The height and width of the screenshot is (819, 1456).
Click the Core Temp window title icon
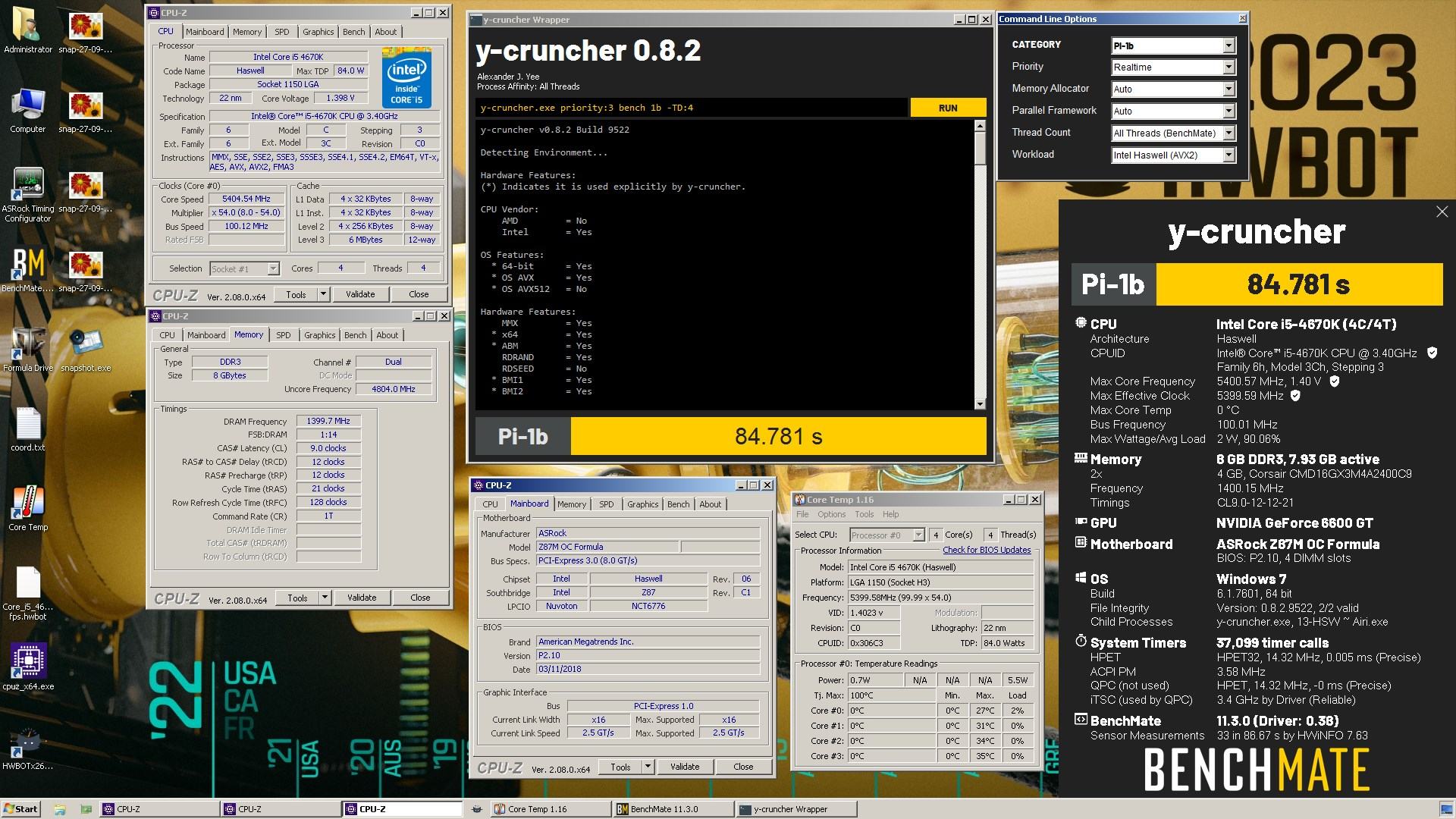pos(799,500)
